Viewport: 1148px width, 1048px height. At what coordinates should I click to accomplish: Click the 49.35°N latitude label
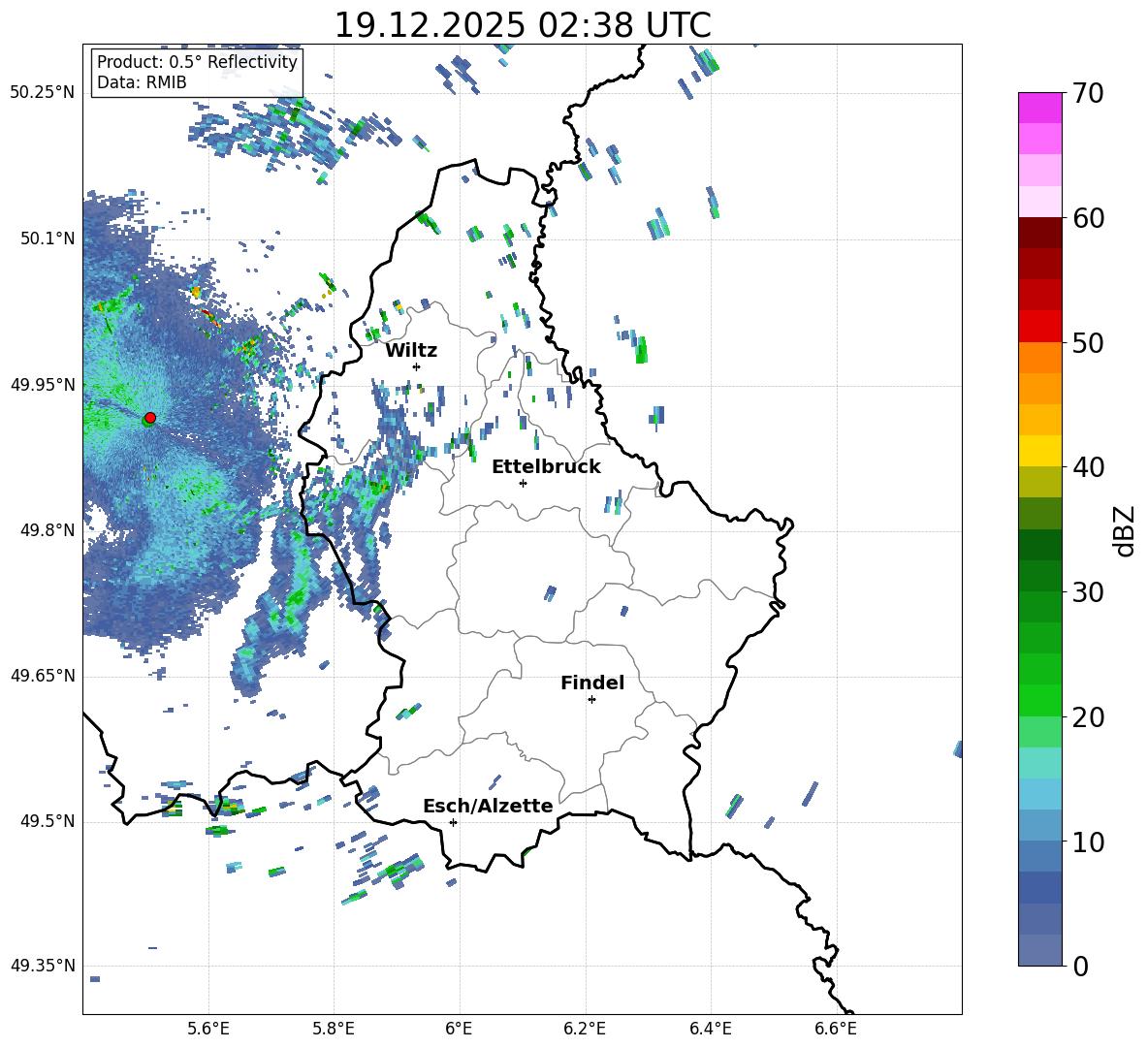[x=44, y=966]
